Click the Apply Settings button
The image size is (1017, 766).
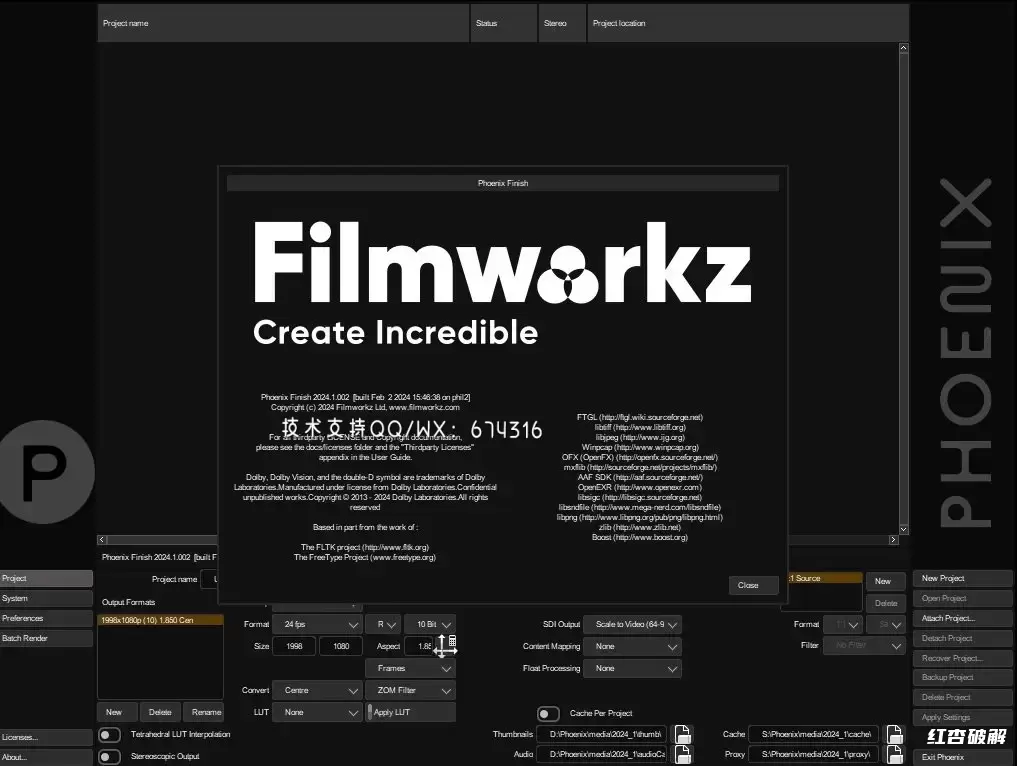(963, 717)
